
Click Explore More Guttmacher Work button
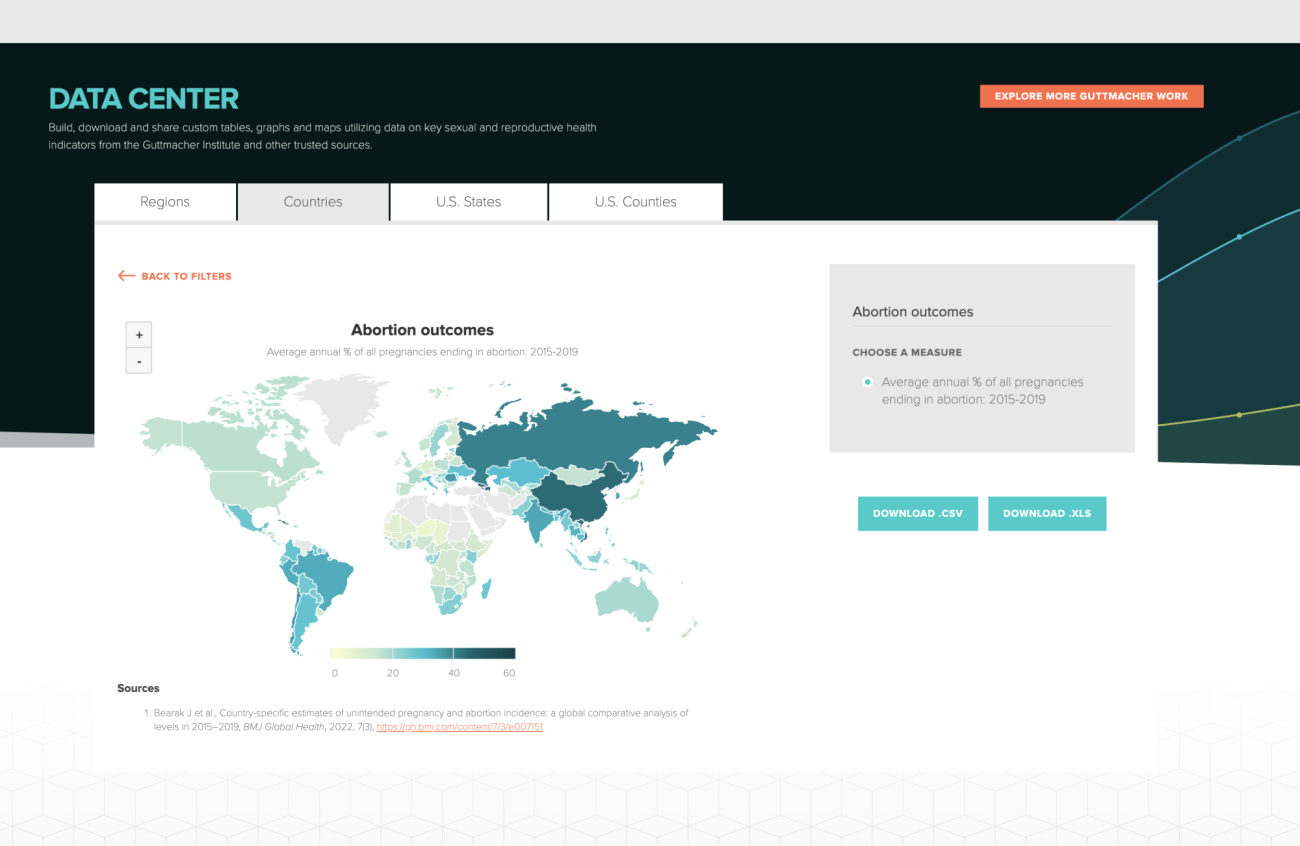(1091, 96)
